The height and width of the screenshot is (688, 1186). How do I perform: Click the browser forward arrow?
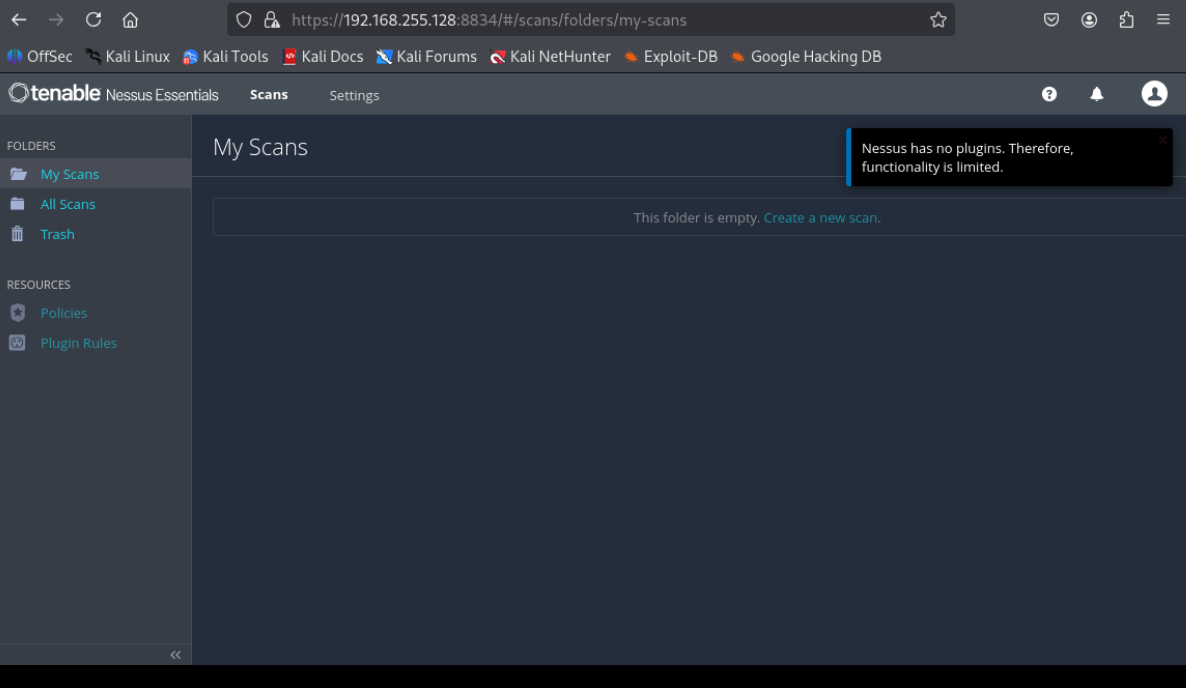(56, 20)
